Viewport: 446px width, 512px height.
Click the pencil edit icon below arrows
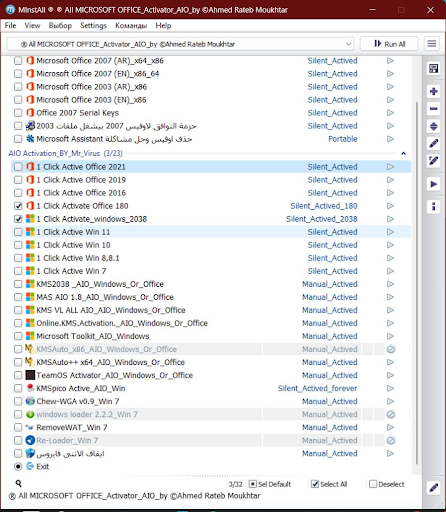click(433, 144)
